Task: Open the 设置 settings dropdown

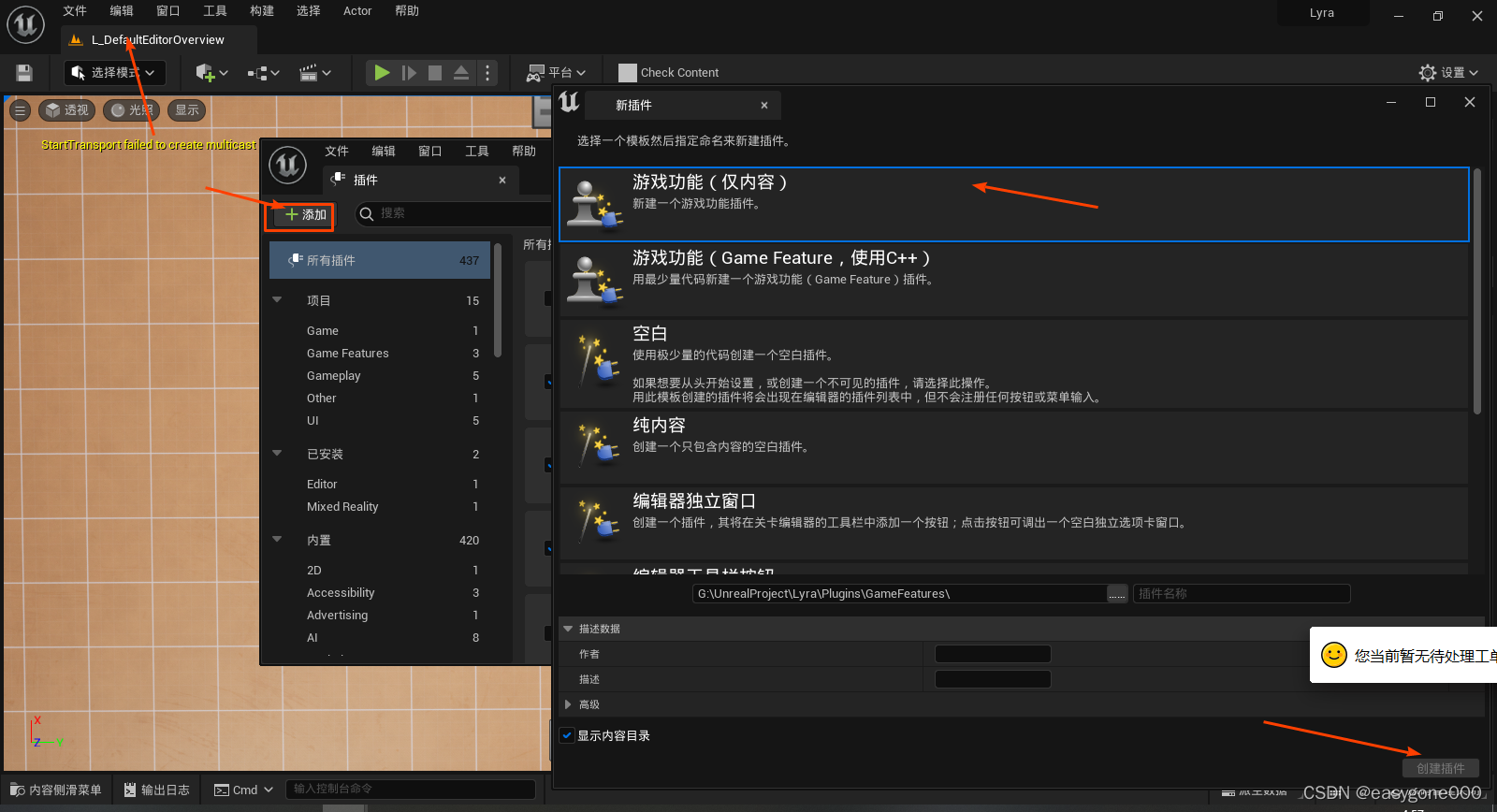Action: [x=1449, y=73]
